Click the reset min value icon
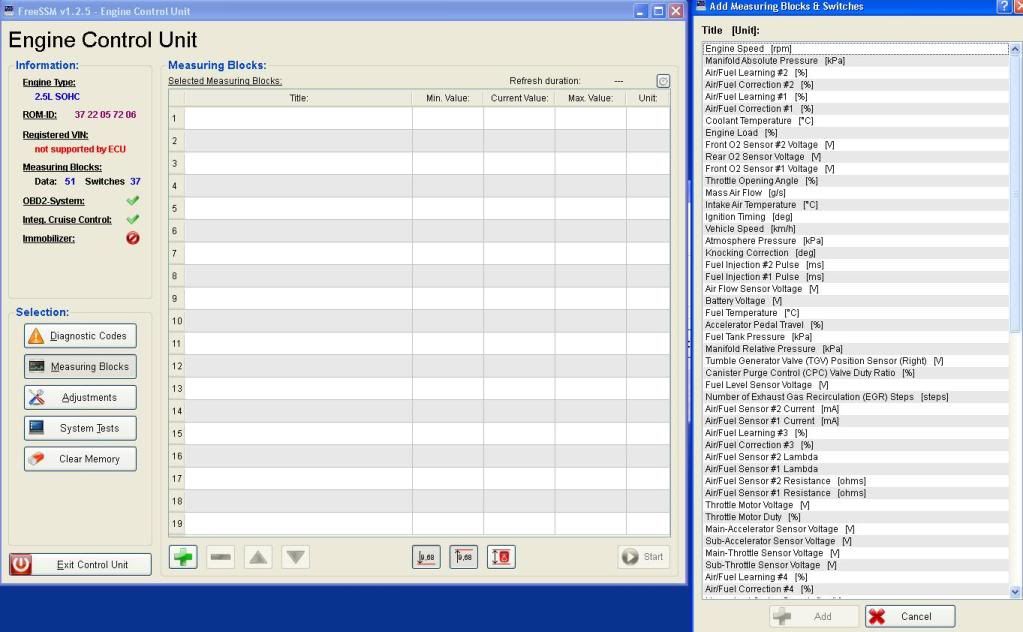This screenshot has width=1023, height=632. click(426, 557)
